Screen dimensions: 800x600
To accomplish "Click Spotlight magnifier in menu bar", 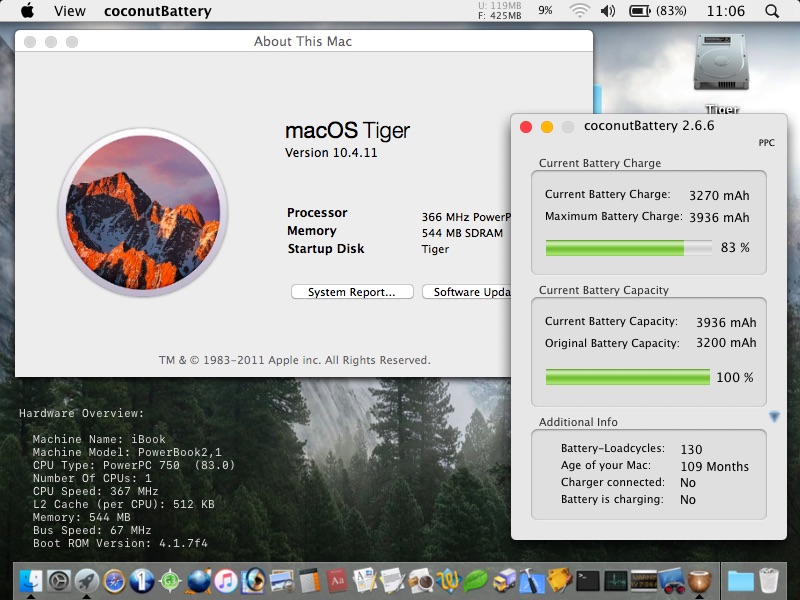I will [772, 11].
